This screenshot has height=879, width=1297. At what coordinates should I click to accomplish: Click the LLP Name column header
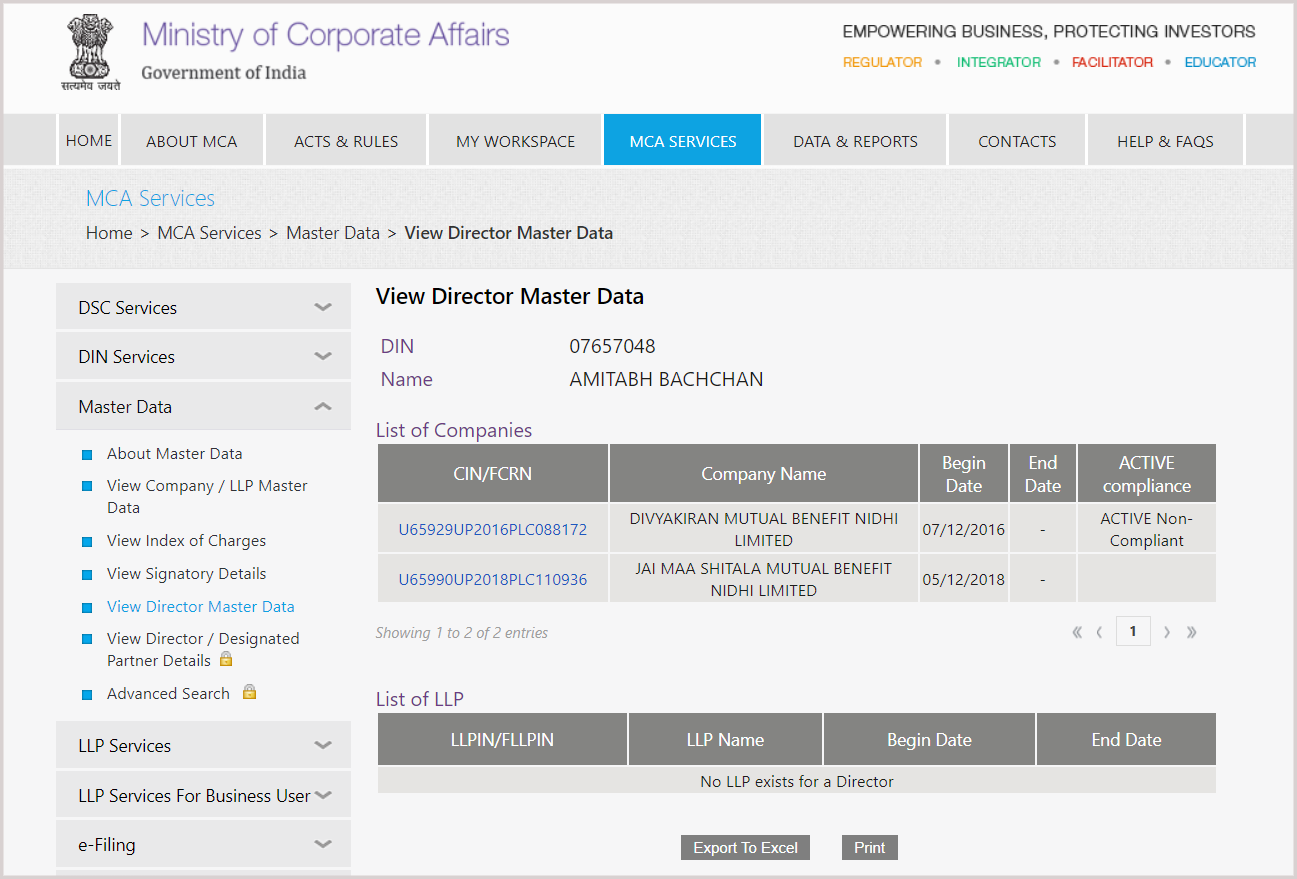(x=725, y=740)
